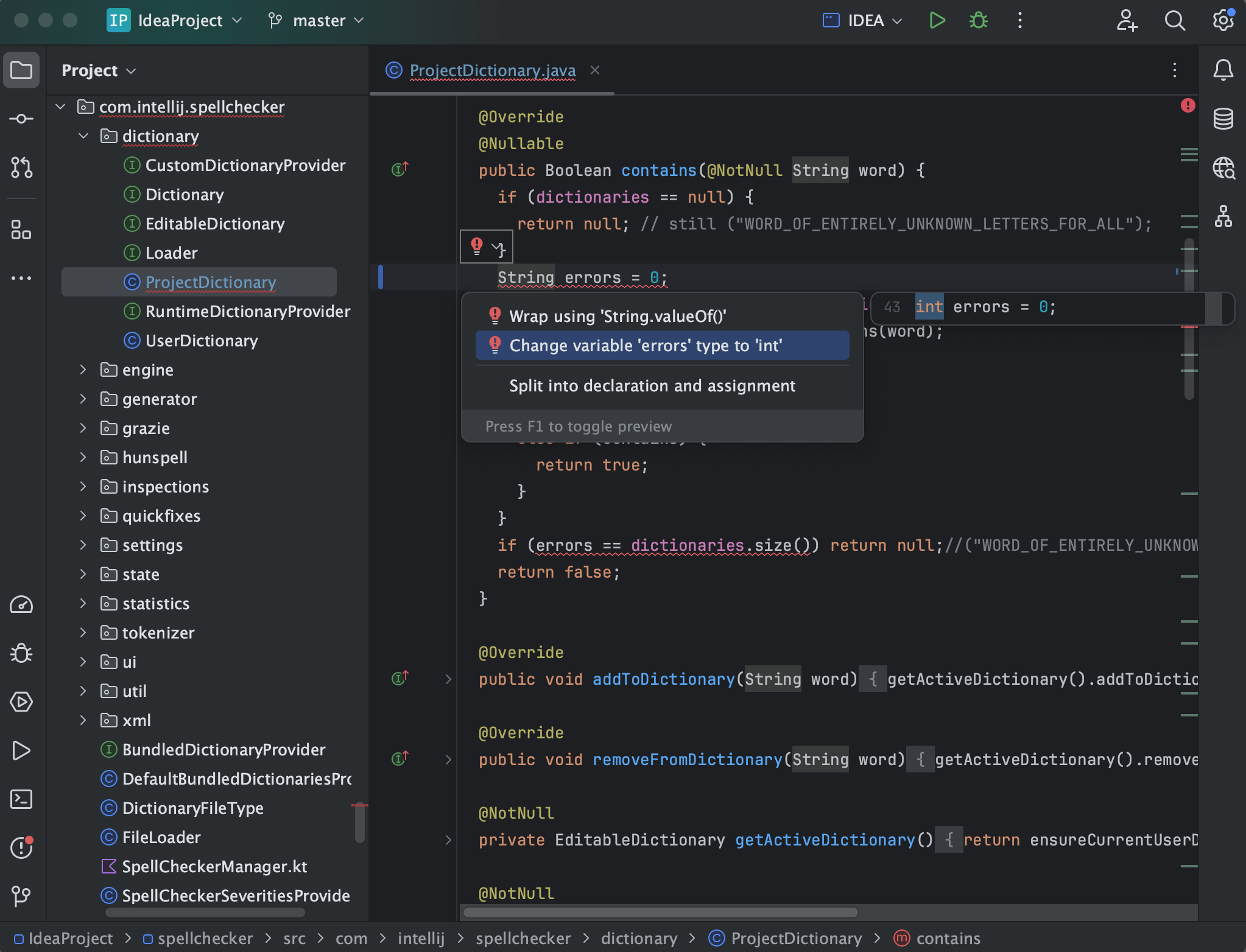
Task: Apply 'Wrap using String.valueOf()' quick-fix
Action: [x=618, y=316]
